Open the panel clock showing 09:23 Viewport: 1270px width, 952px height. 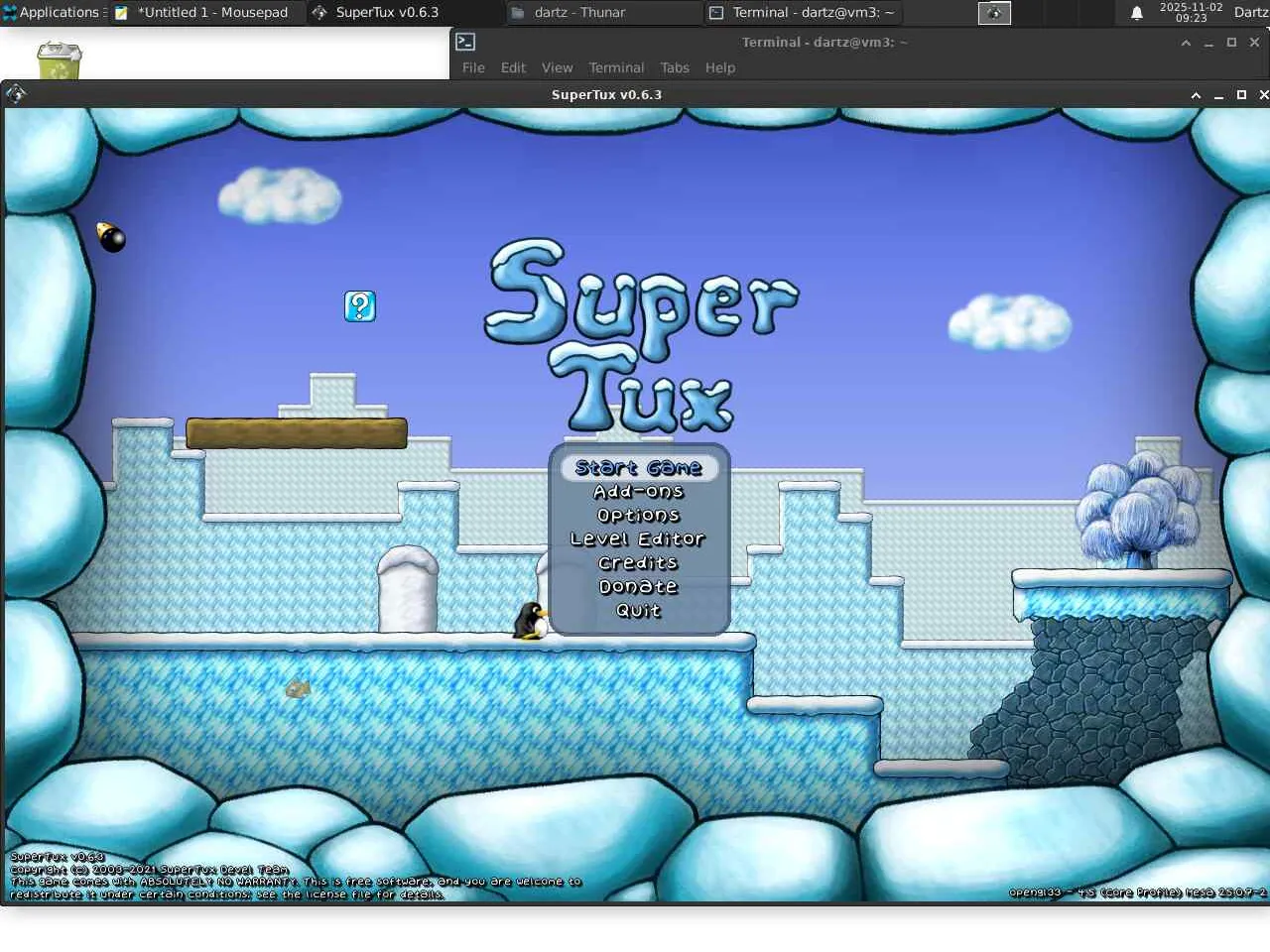point(1191,13)
